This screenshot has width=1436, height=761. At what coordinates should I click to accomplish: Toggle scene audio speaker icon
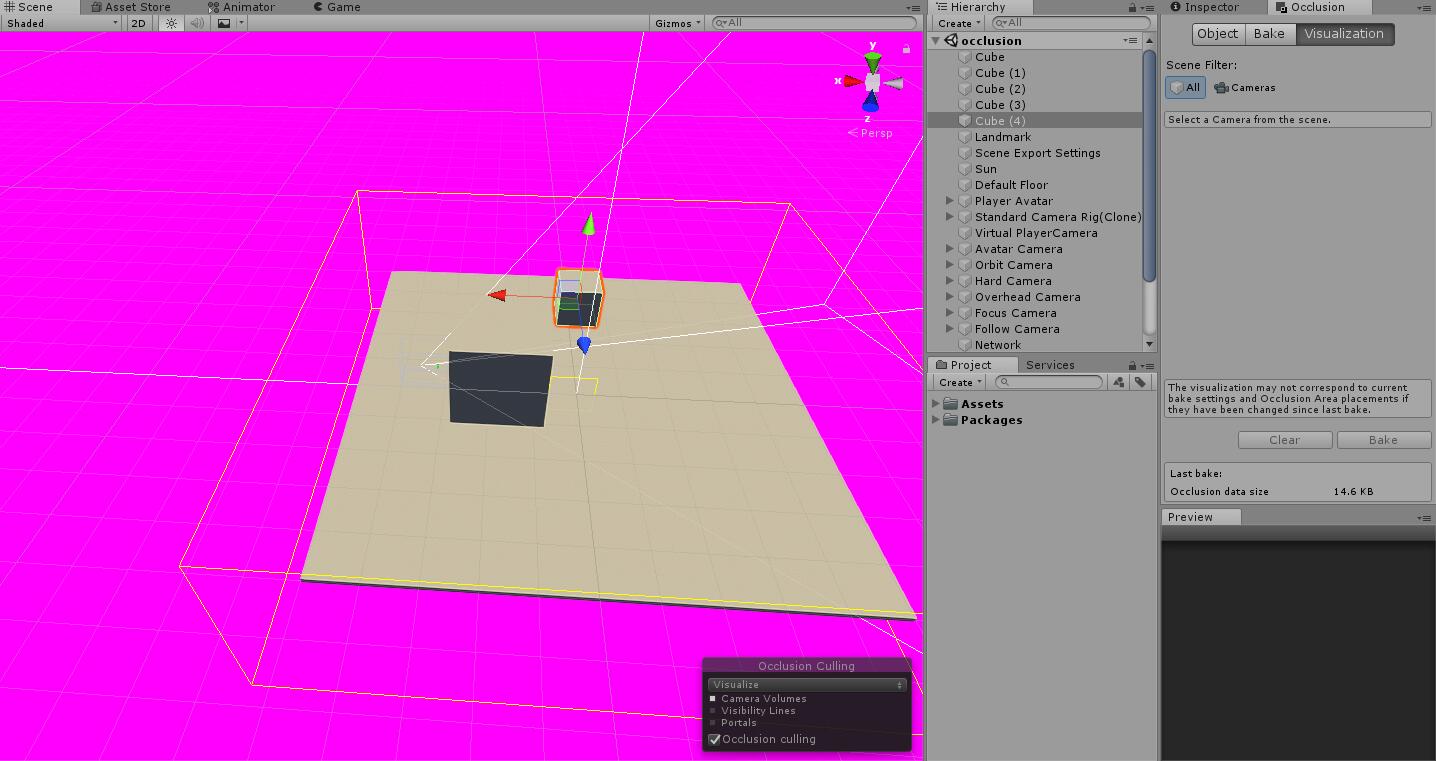point(197,23)
